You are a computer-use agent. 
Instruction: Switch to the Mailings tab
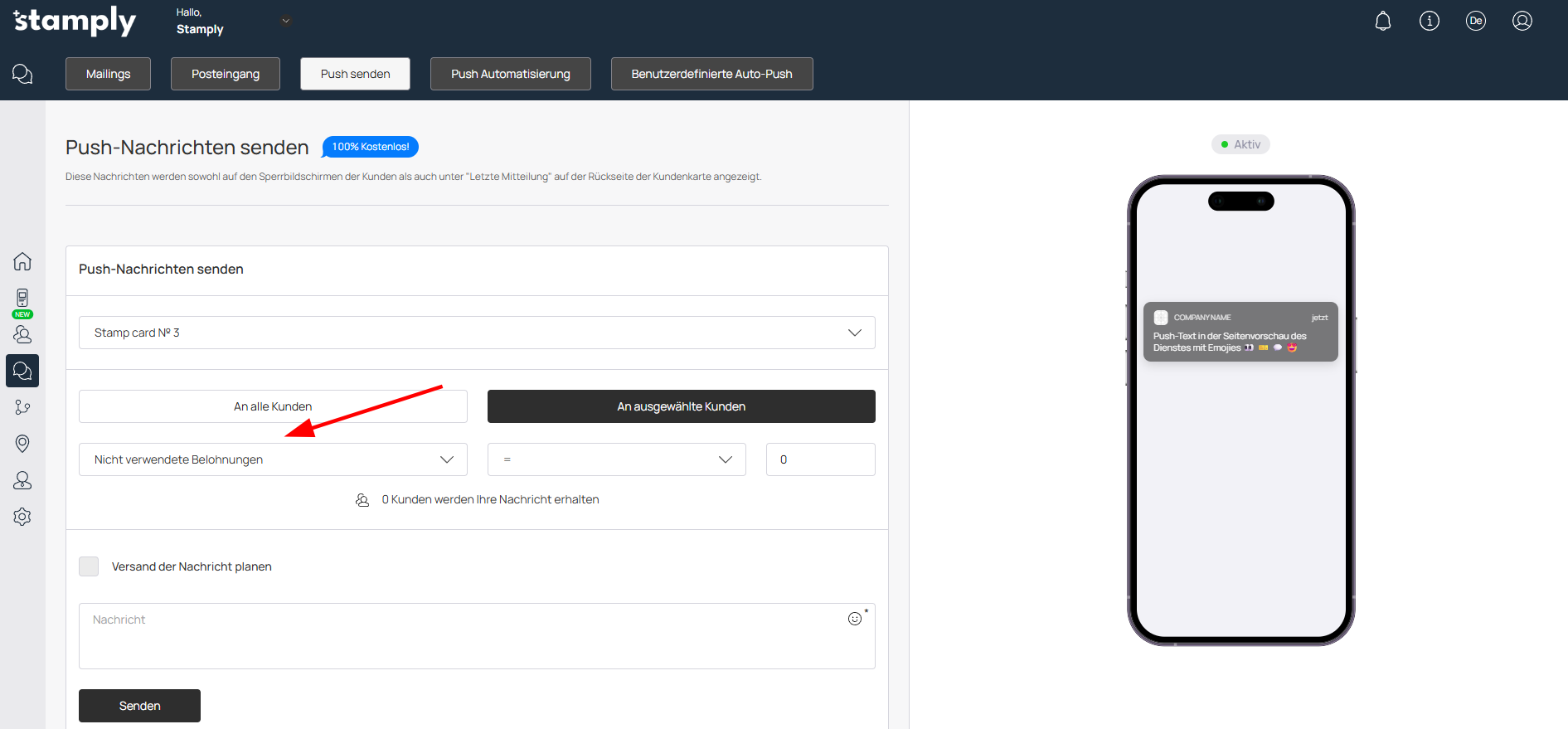click(108, 74)
